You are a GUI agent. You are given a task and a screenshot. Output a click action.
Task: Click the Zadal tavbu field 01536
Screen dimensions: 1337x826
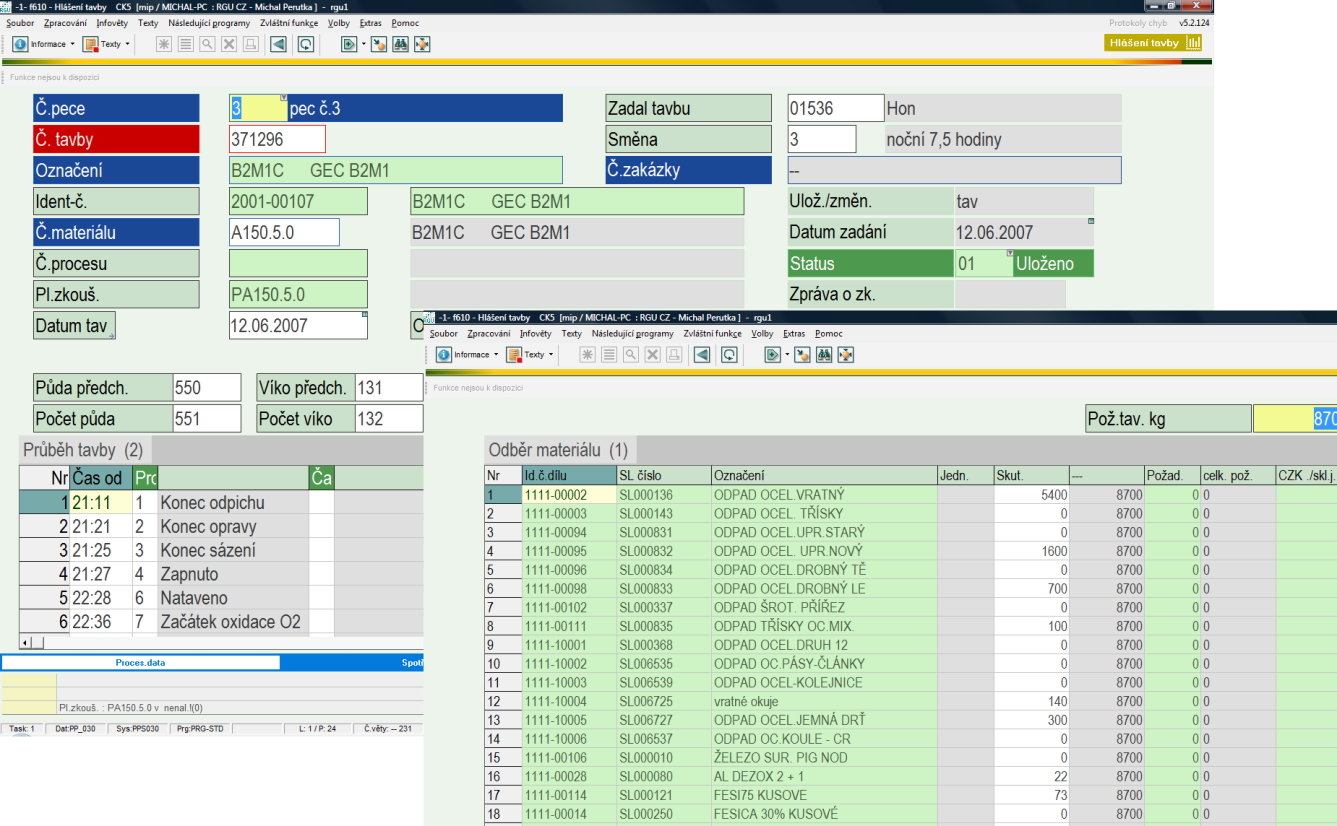pos(836,108)
